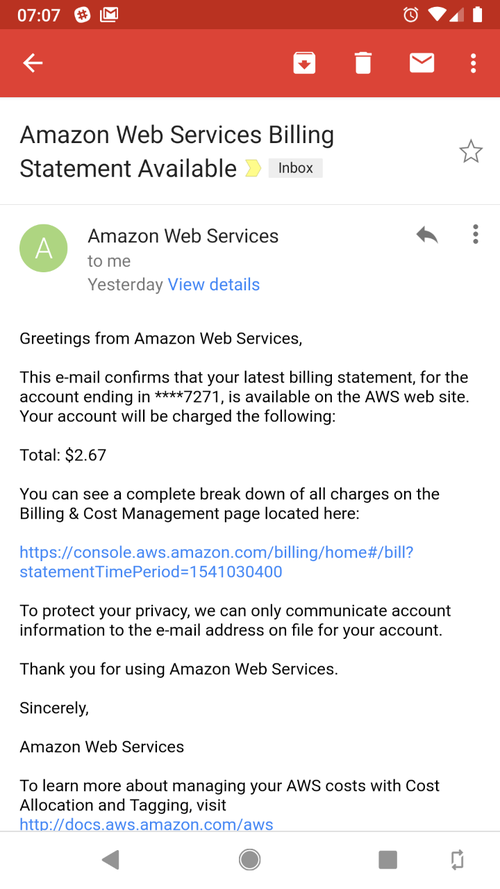
Task: Tap the Android back navigation button
Action: (111, 860)
